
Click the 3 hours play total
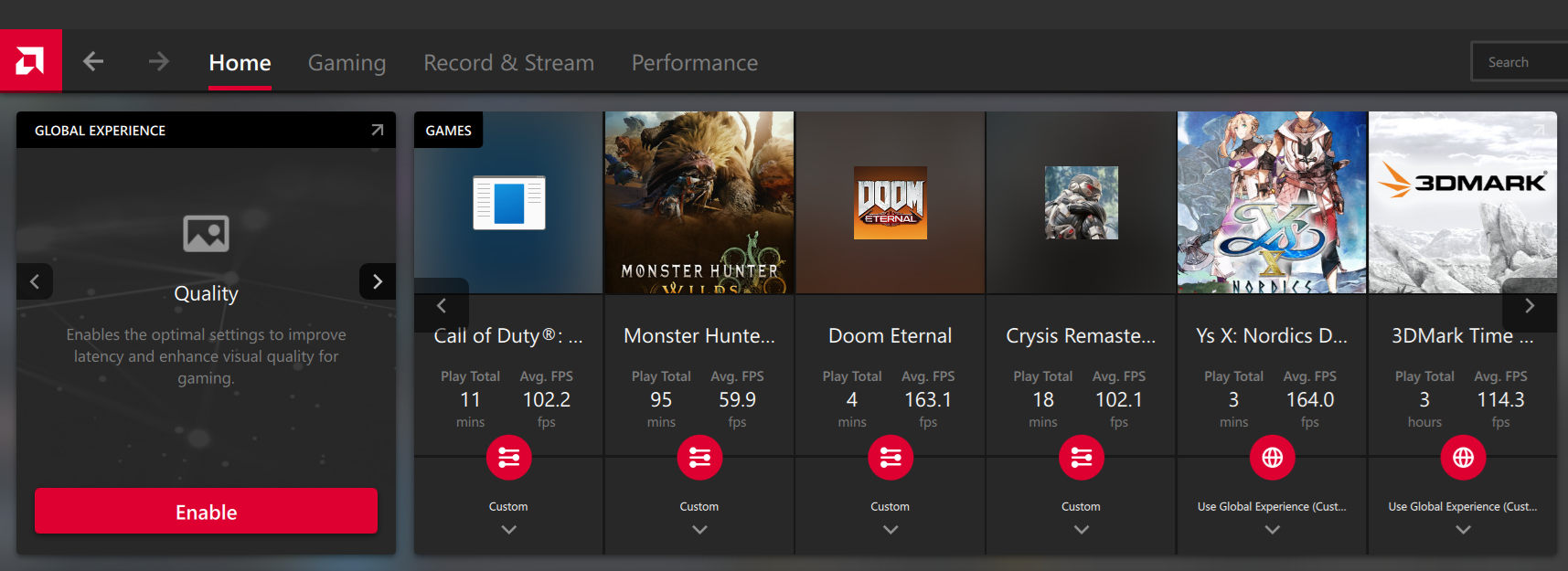(x=1424, y=400)
